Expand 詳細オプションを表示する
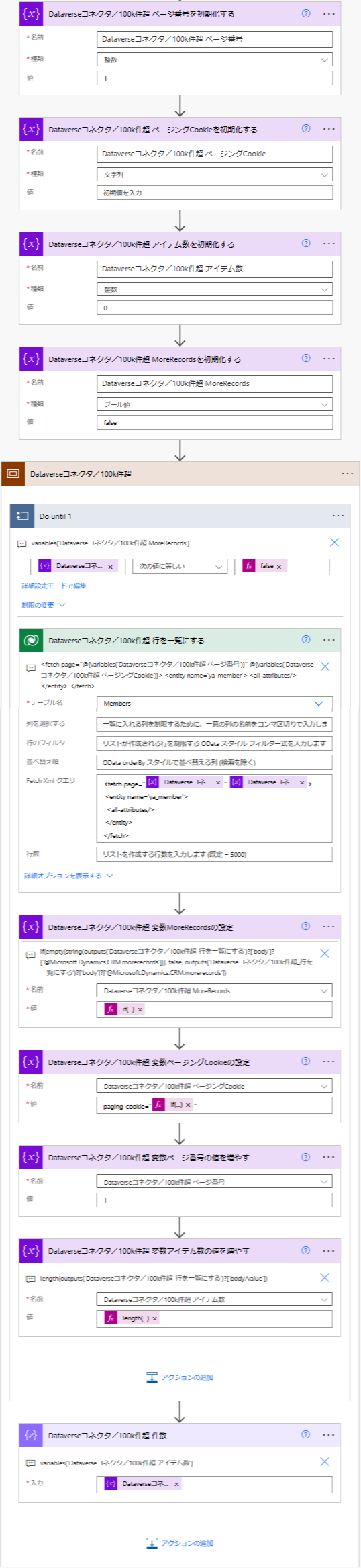The image size is (361, 1568). pyautogui.click(x=68, y=876)
